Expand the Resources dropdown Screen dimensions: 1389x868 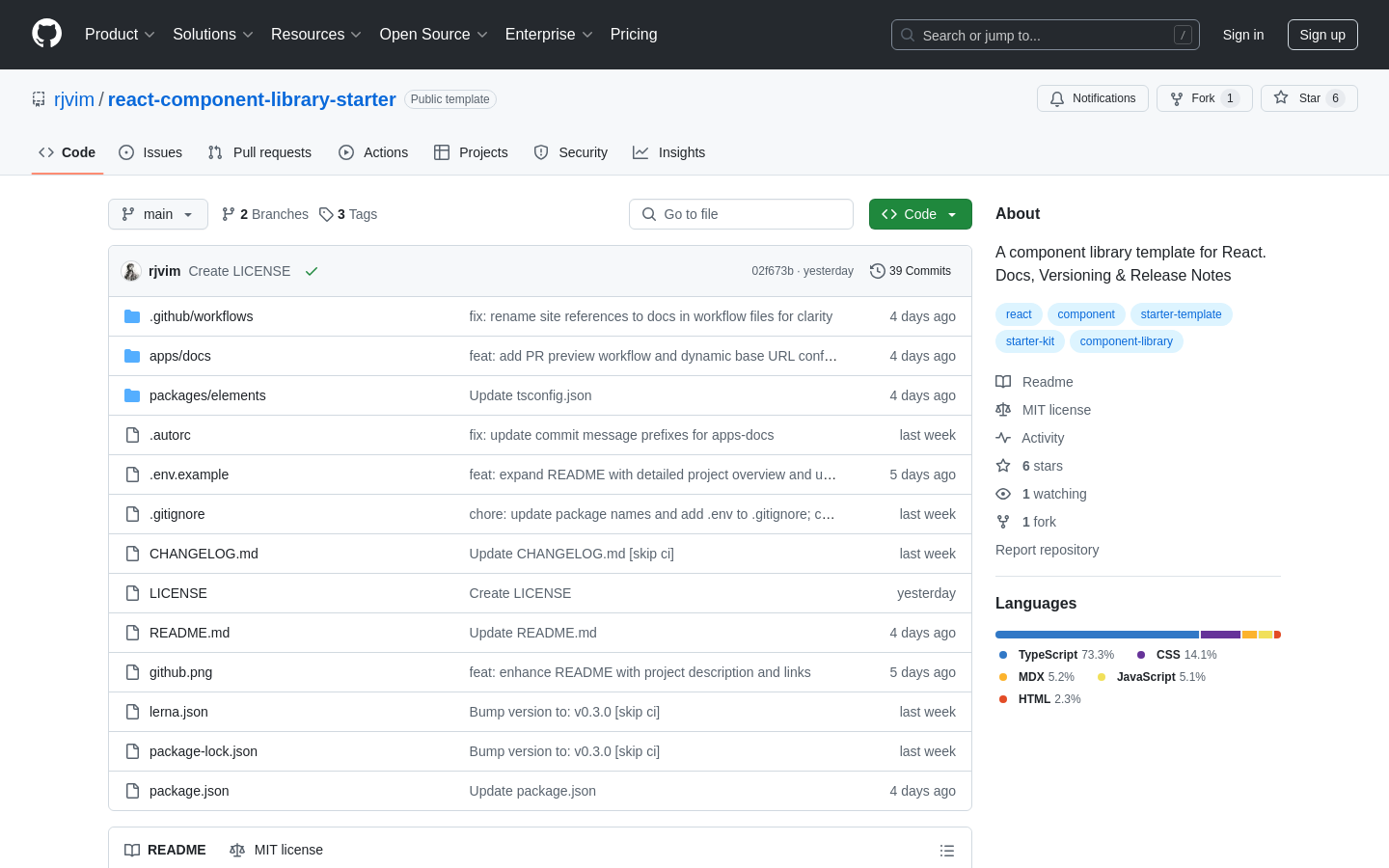(x=316, y=34)
